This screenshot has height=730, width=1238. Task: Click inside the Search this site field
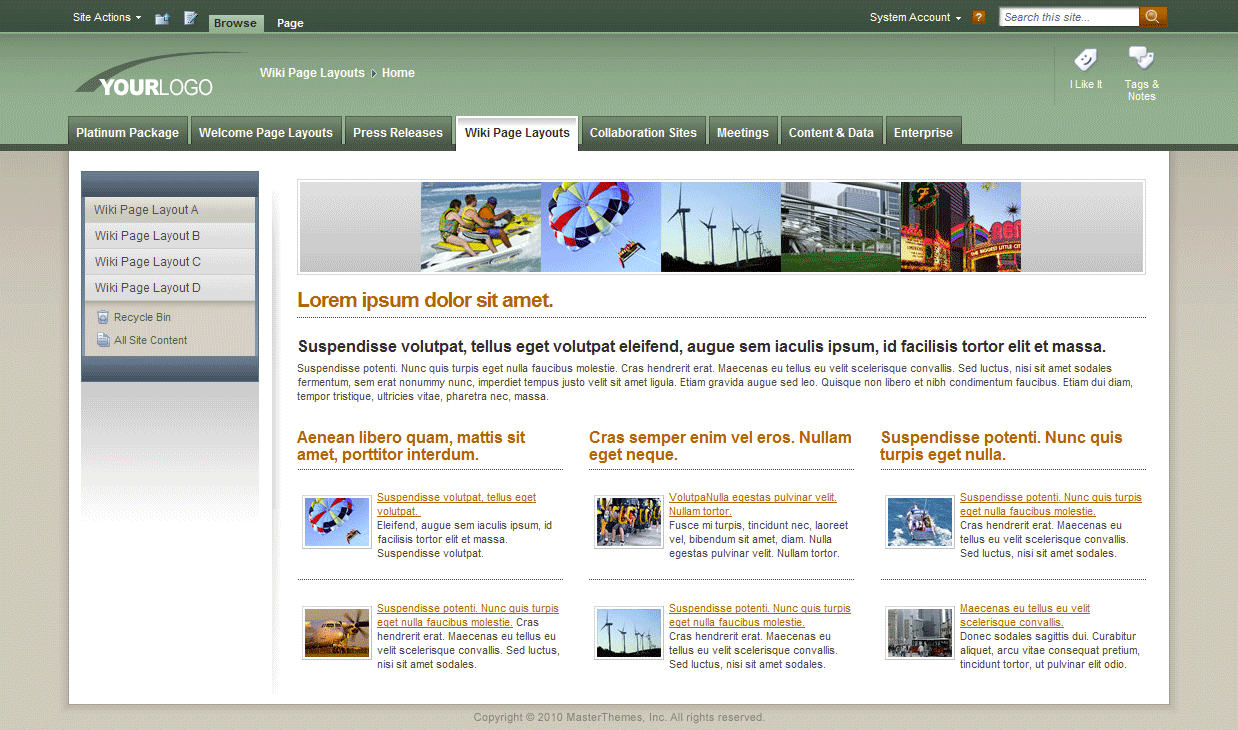click(1066, 16)
